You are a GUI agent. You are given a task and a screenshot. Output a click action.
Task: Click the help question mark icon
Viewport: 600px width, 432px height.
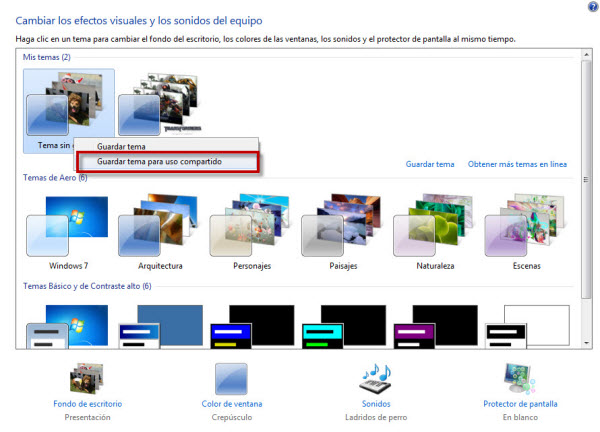(593, 7)
